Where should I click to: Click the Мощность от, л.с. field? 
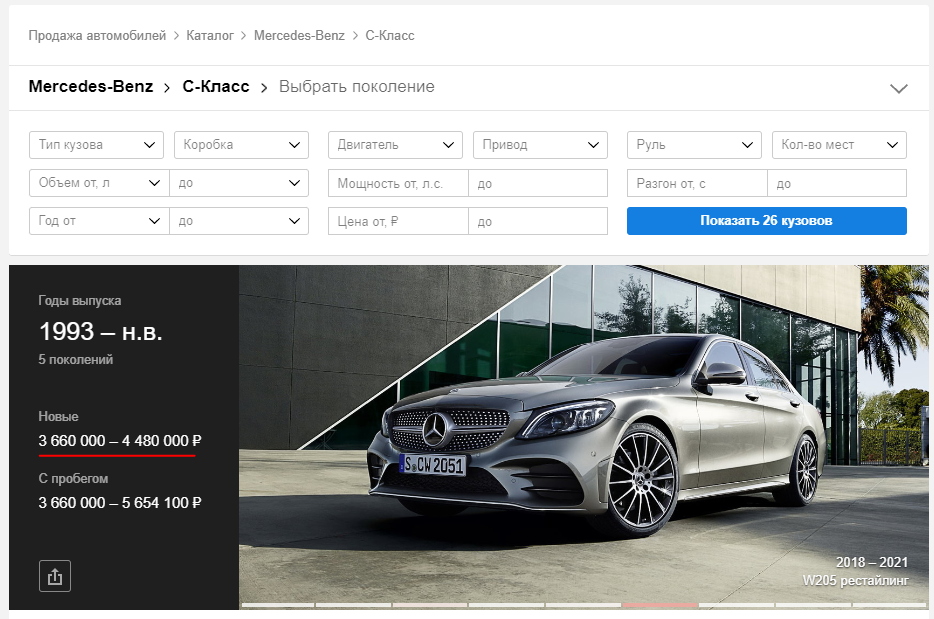click(398, 183)
